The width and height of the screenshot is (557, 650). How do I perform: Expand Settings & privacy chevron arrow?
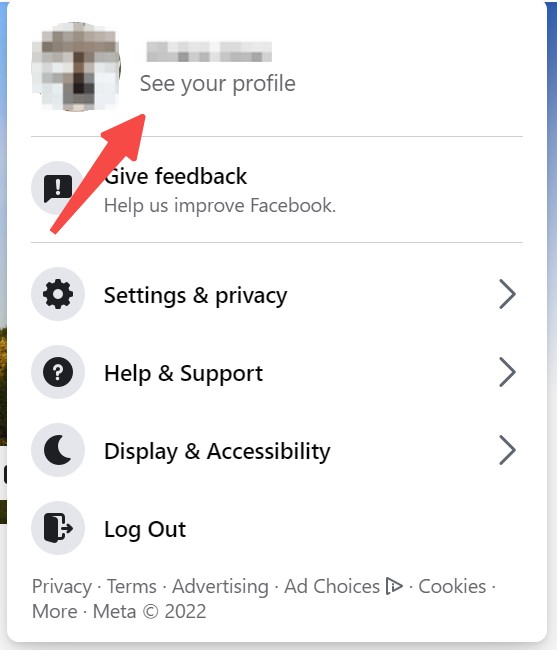[x=507, y=294]
